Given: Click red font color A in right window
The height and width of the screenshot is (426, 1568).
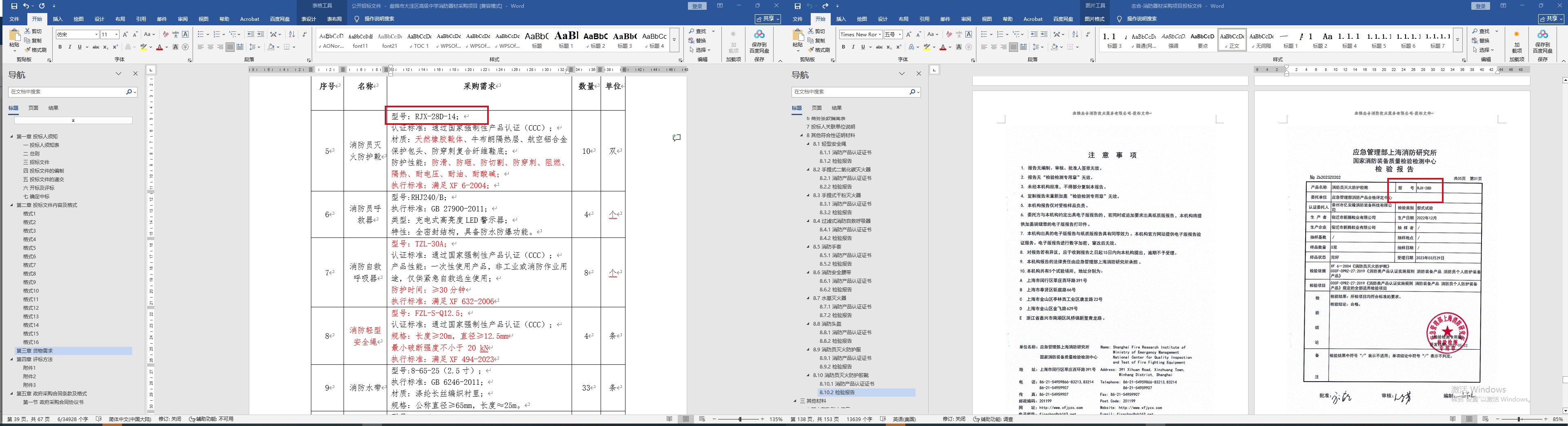Looking at the screenshot, I should 943,47.
